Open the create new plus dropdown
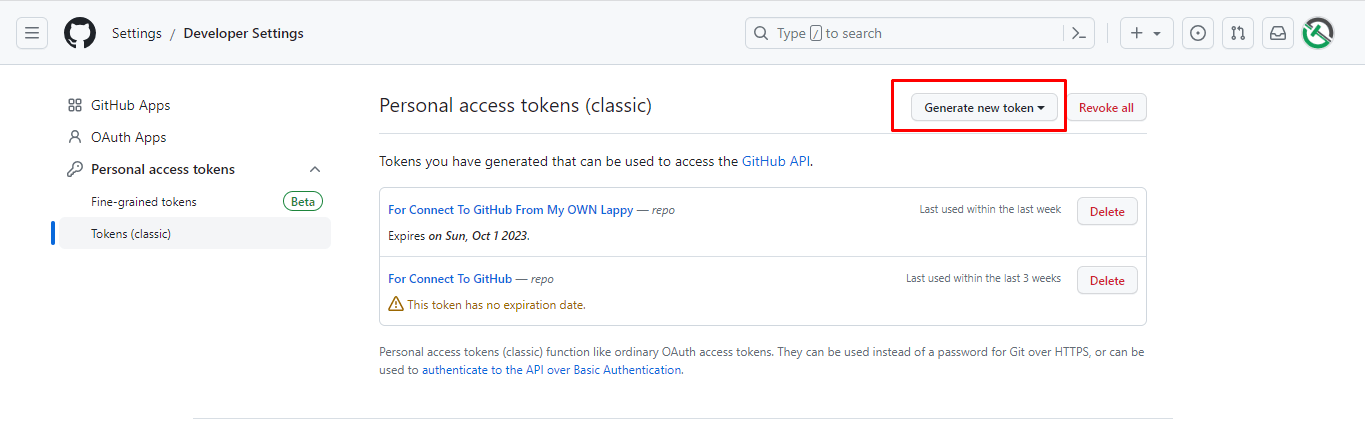 1146,33
